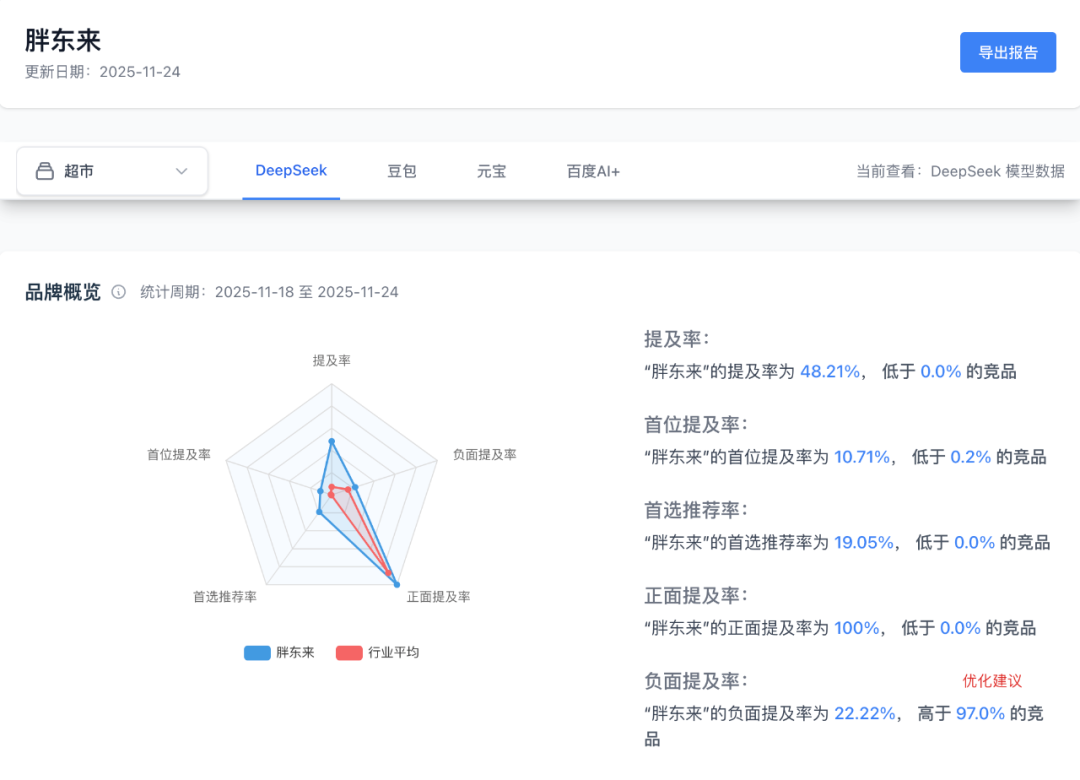This screenshot has width=1080, height=780.
Task: Click the 19.05% recommendation rate value
Action: click(x=864, y=542)
